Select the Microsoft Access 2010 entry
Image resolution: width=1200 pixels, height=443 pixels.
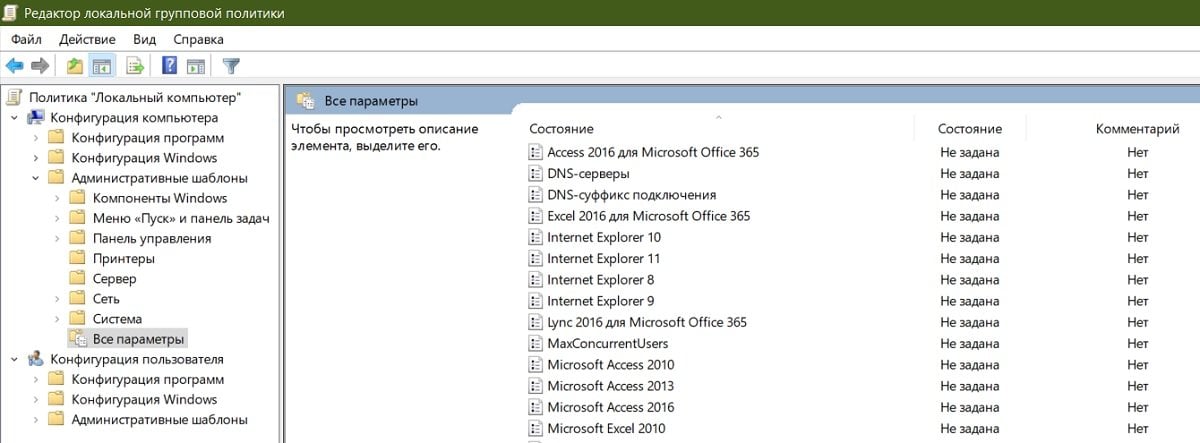point(611,365)
